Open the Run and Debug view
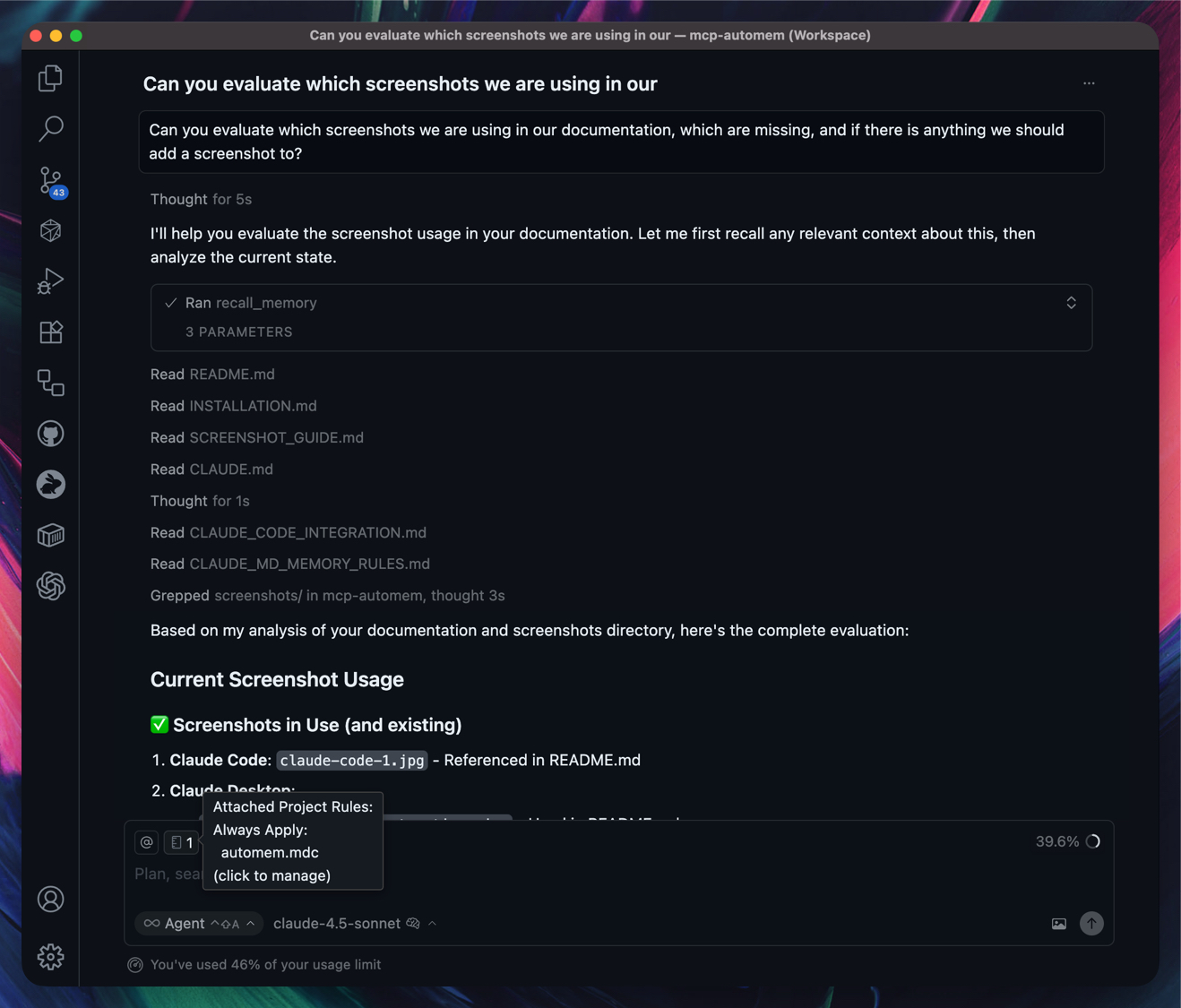 pos(51,281)
